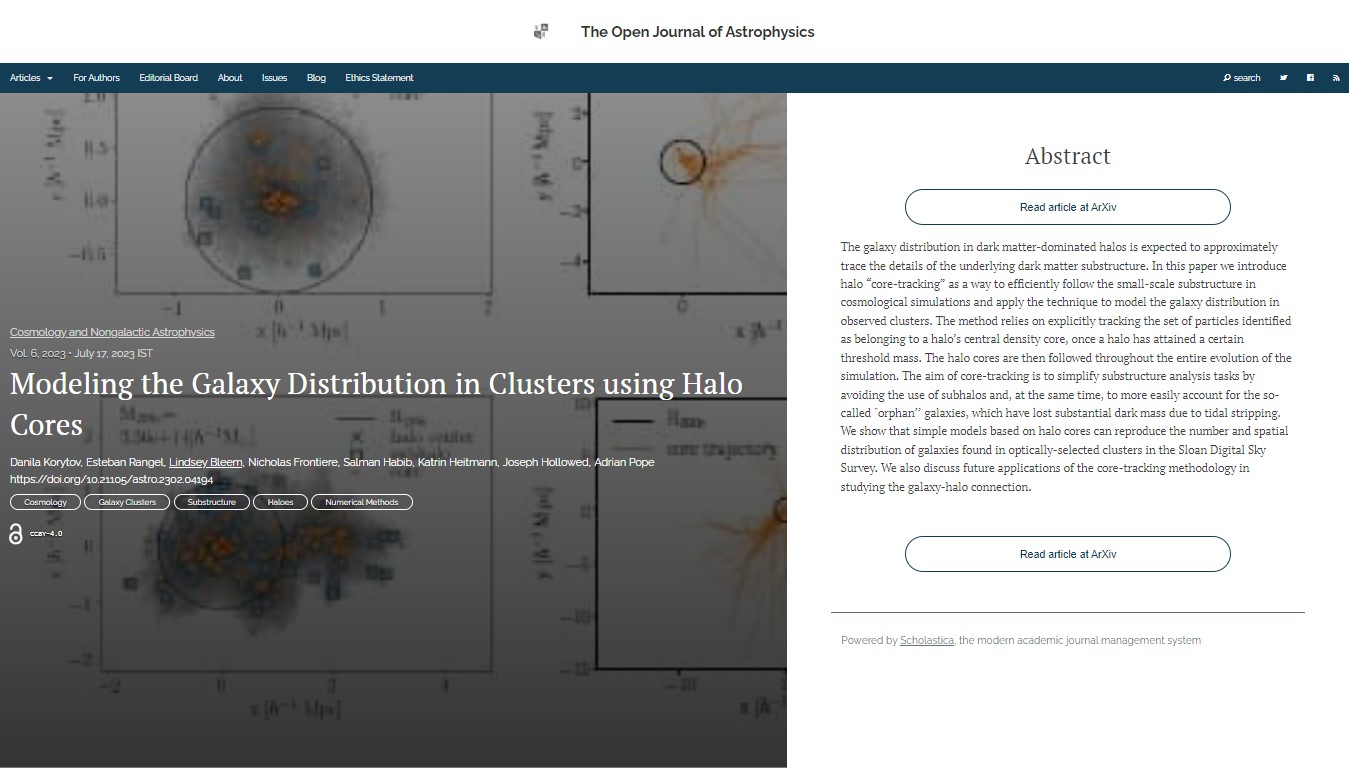
Task: Open the Ethics Statement page
Action: tap(379, 78)
